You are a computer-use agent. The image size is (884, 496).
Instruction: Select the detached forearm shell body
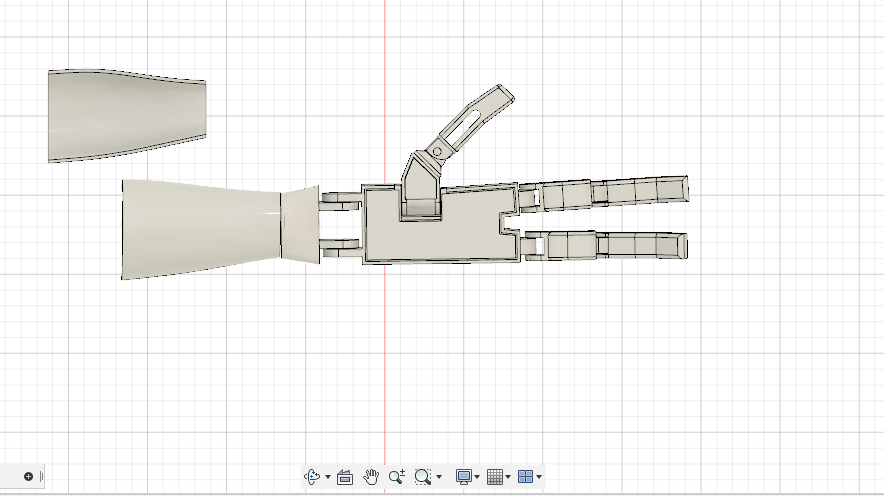127,116
